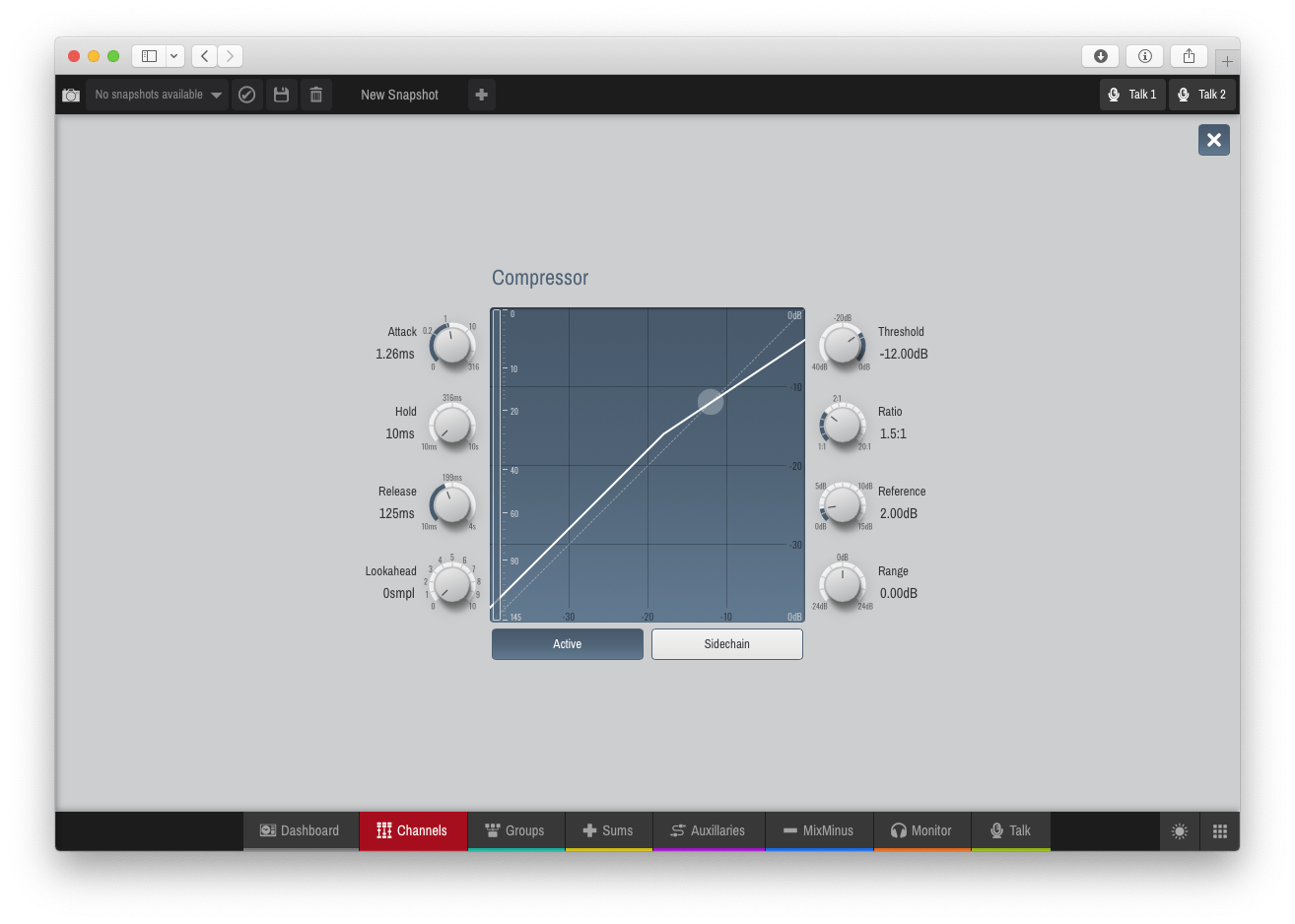Click the New Snapshot name field

click(399, 95)
